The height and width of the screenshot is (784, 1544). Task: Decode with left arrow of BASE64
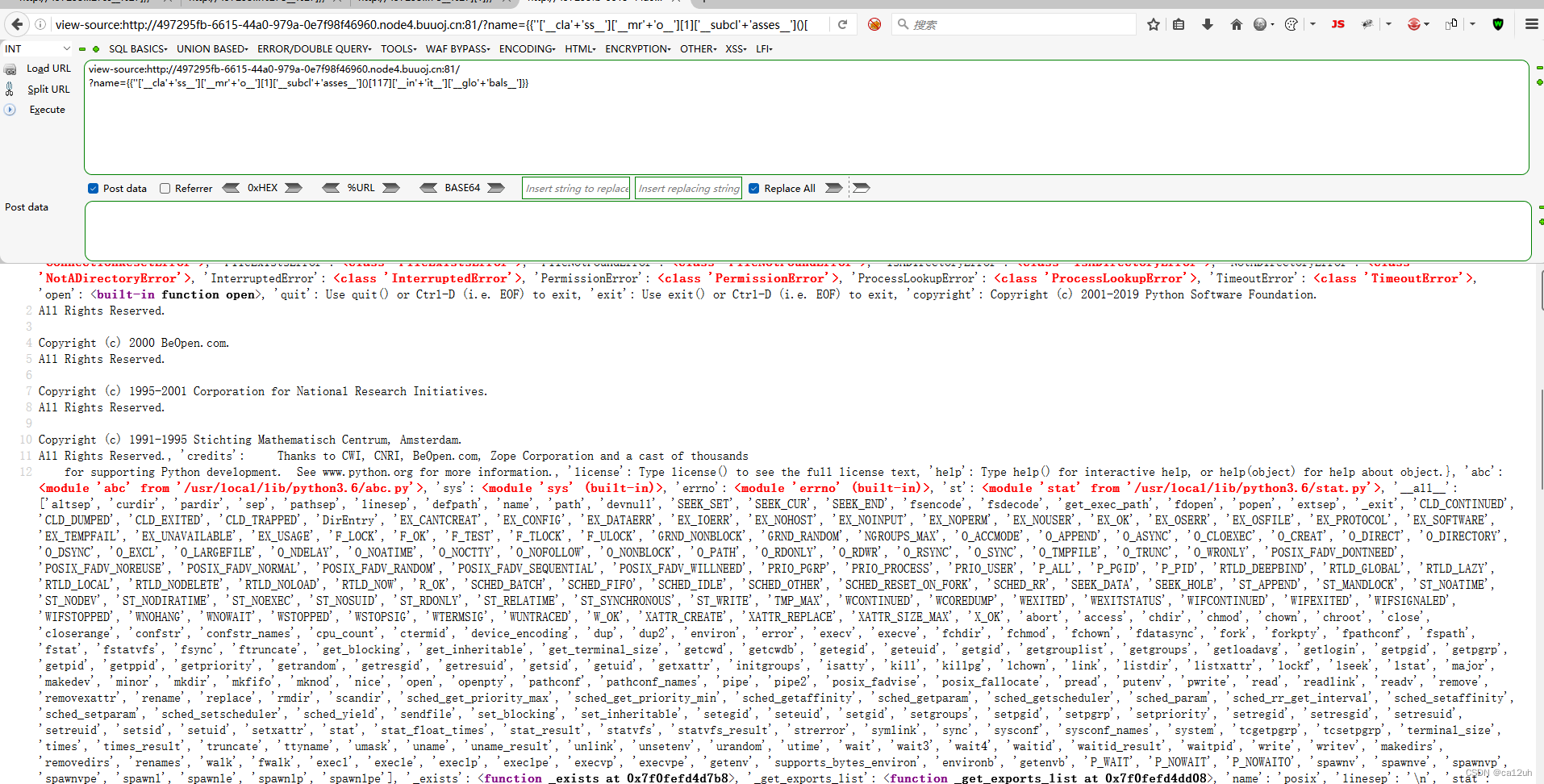428,188
